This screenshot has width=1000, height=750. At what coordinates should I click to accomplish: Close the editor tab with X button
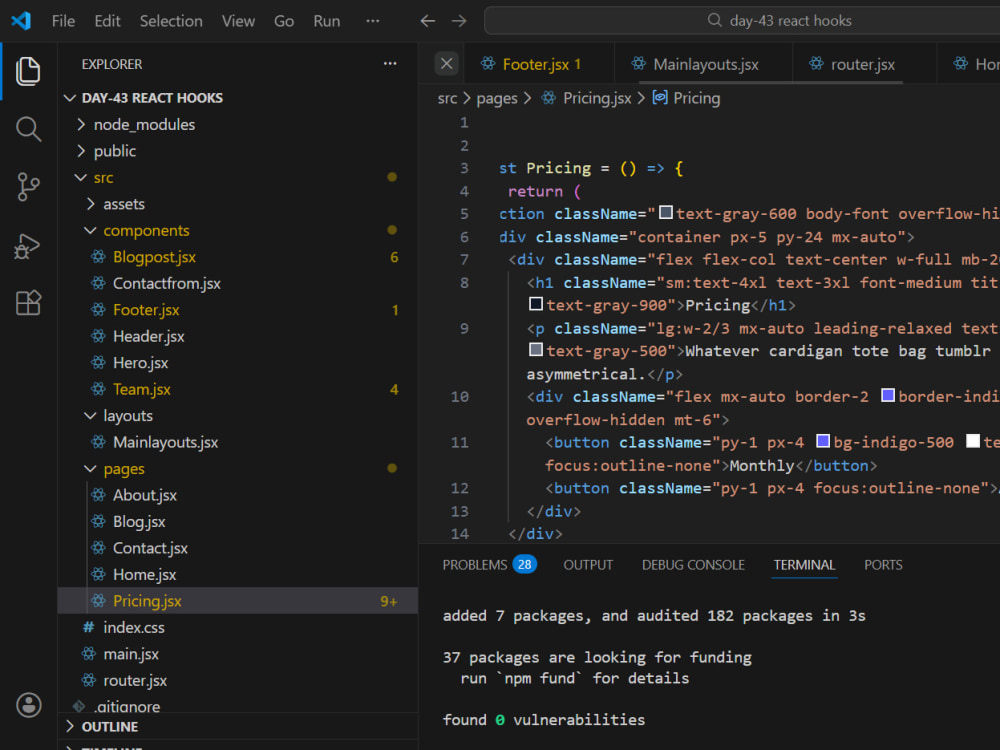coord(446,64)
